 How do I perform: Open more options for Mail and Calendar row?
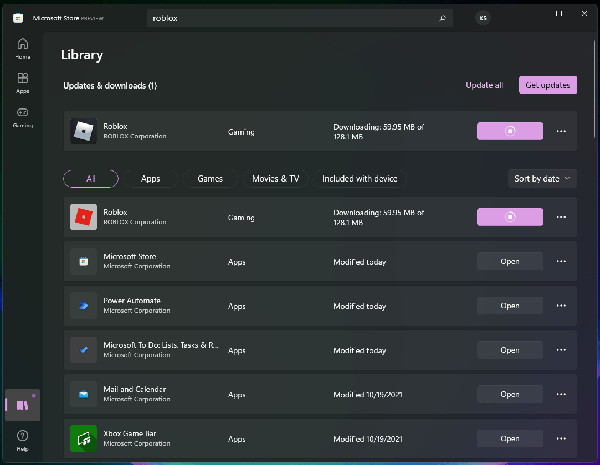pos(561,394)
